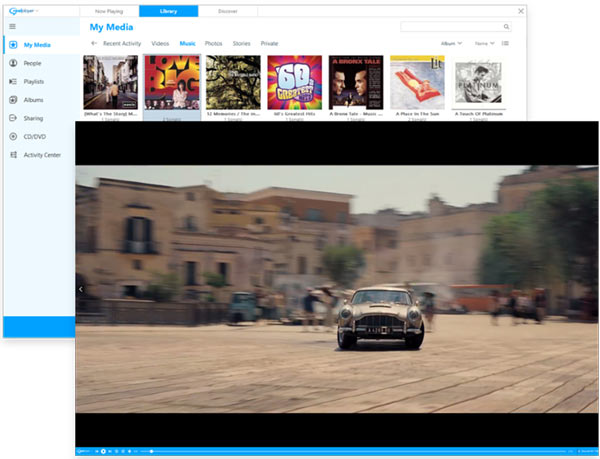Viewport: 600px width, 459px height.
Task: Open the Private category
Action: click(269, 44)
